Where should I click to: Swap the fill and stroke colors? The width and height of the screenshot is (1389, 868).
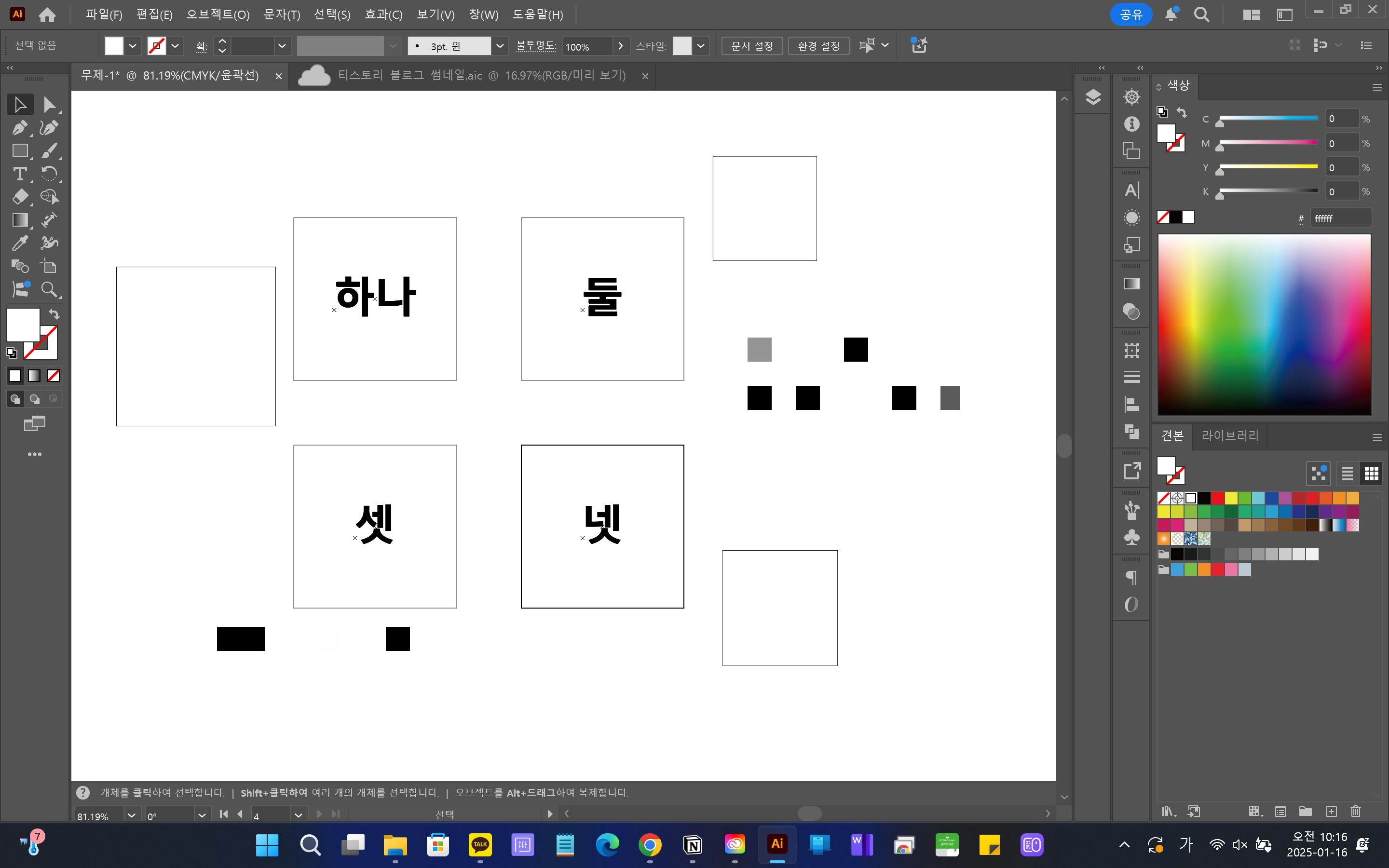[x=54, y=314]
